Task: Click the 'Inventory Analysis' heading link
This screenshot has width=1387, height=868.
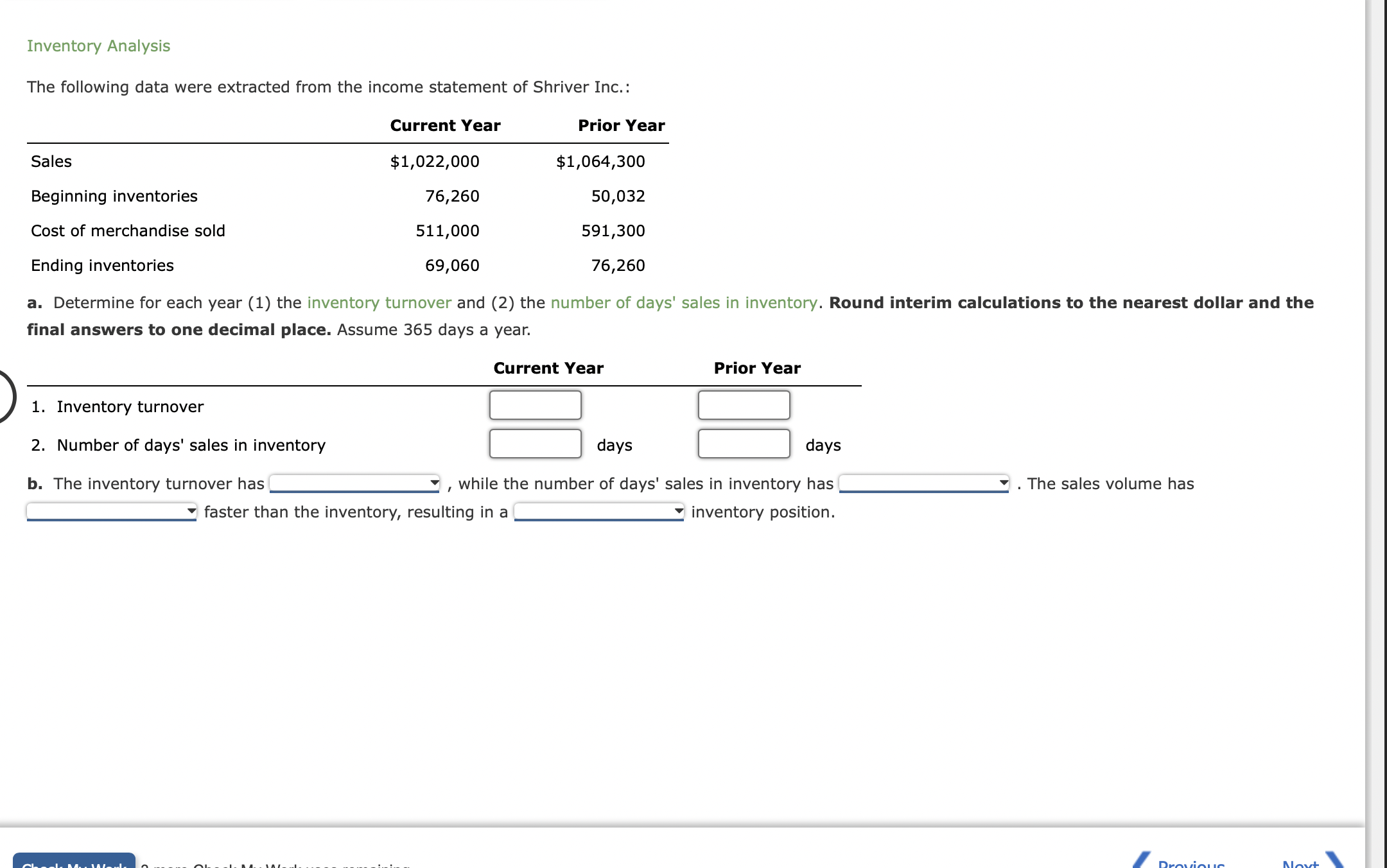Action: coord(98,46)
